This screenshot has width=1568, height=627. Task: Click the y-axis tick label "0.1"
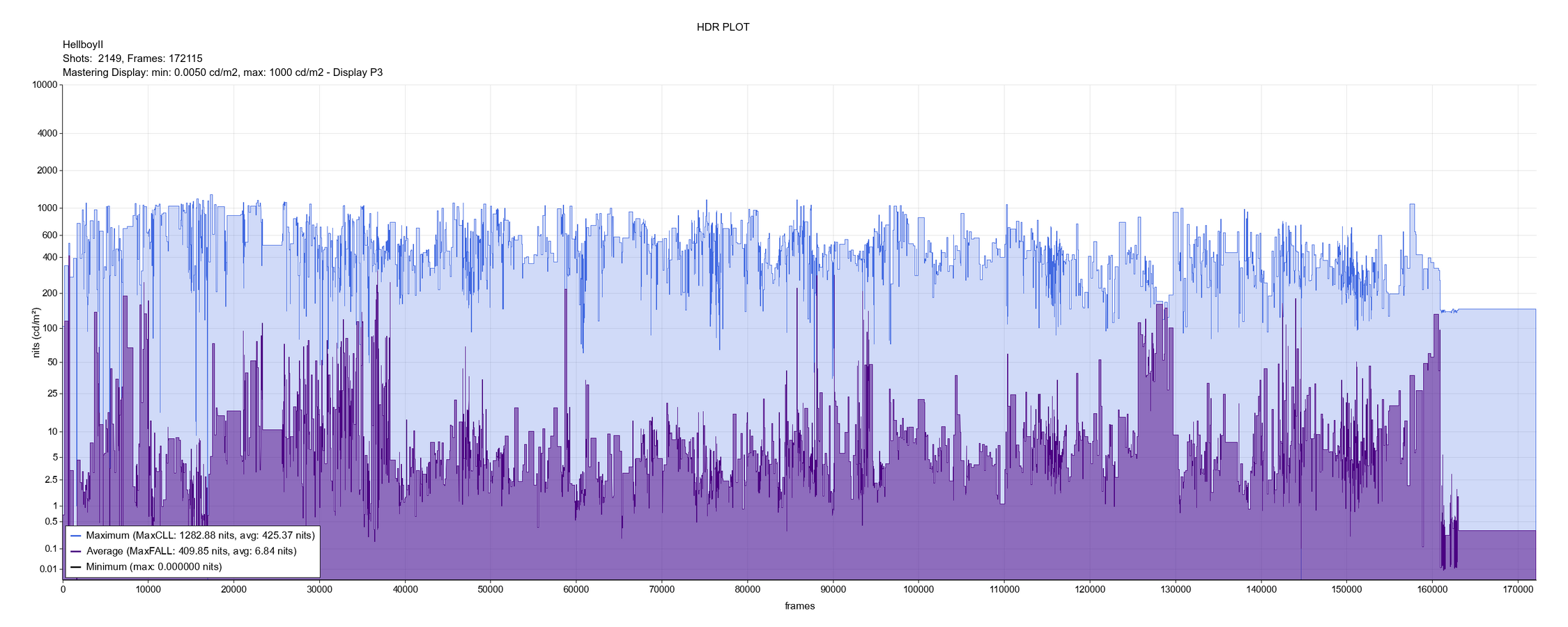pyautogui.click(x=51, y=549)
